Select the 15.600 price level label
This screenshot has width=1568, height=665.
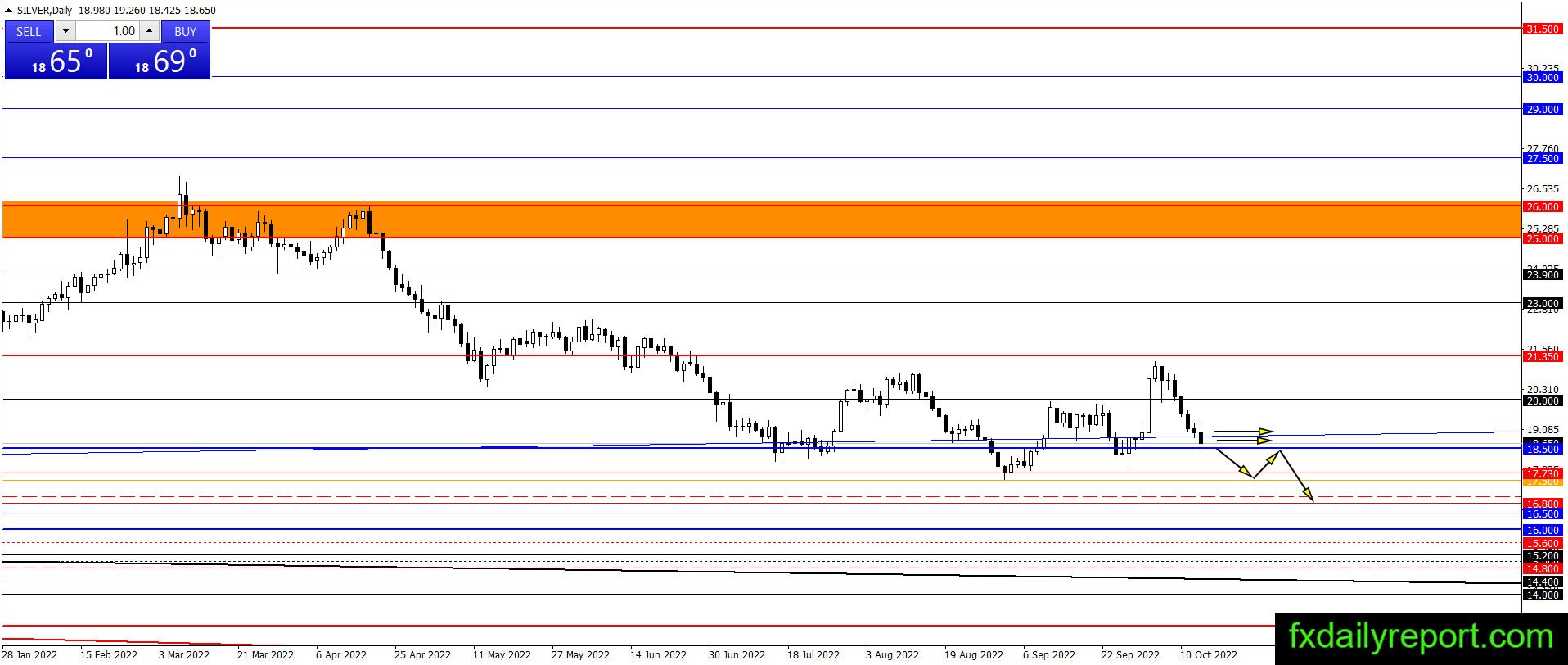coord(1543,543)
